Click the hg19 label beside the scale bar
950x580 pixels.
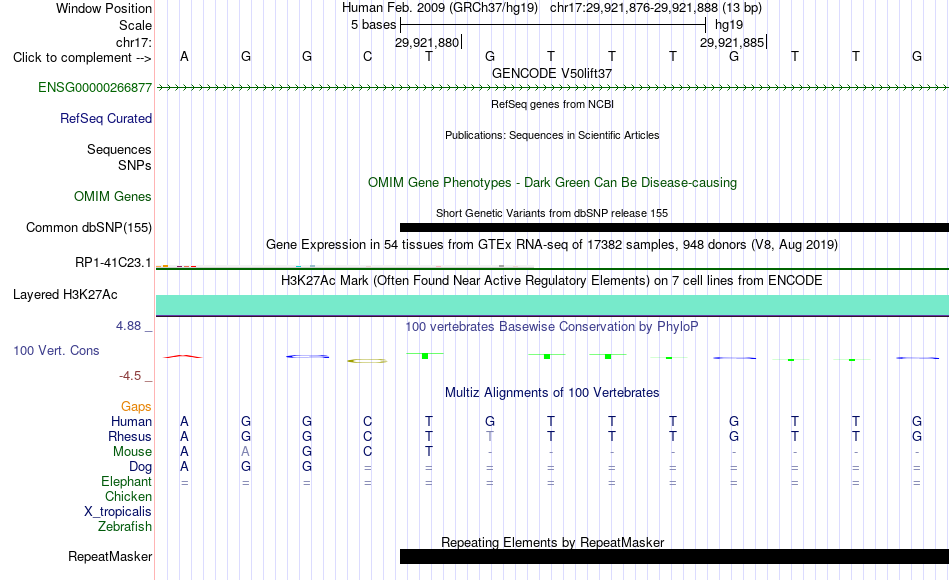[729, 25]
